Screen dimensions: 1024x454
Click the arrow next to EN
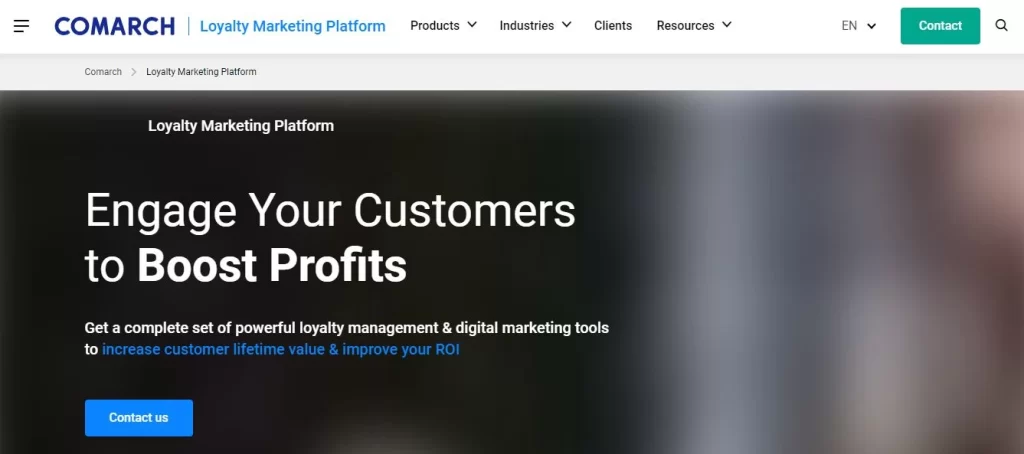pos(871,26)
